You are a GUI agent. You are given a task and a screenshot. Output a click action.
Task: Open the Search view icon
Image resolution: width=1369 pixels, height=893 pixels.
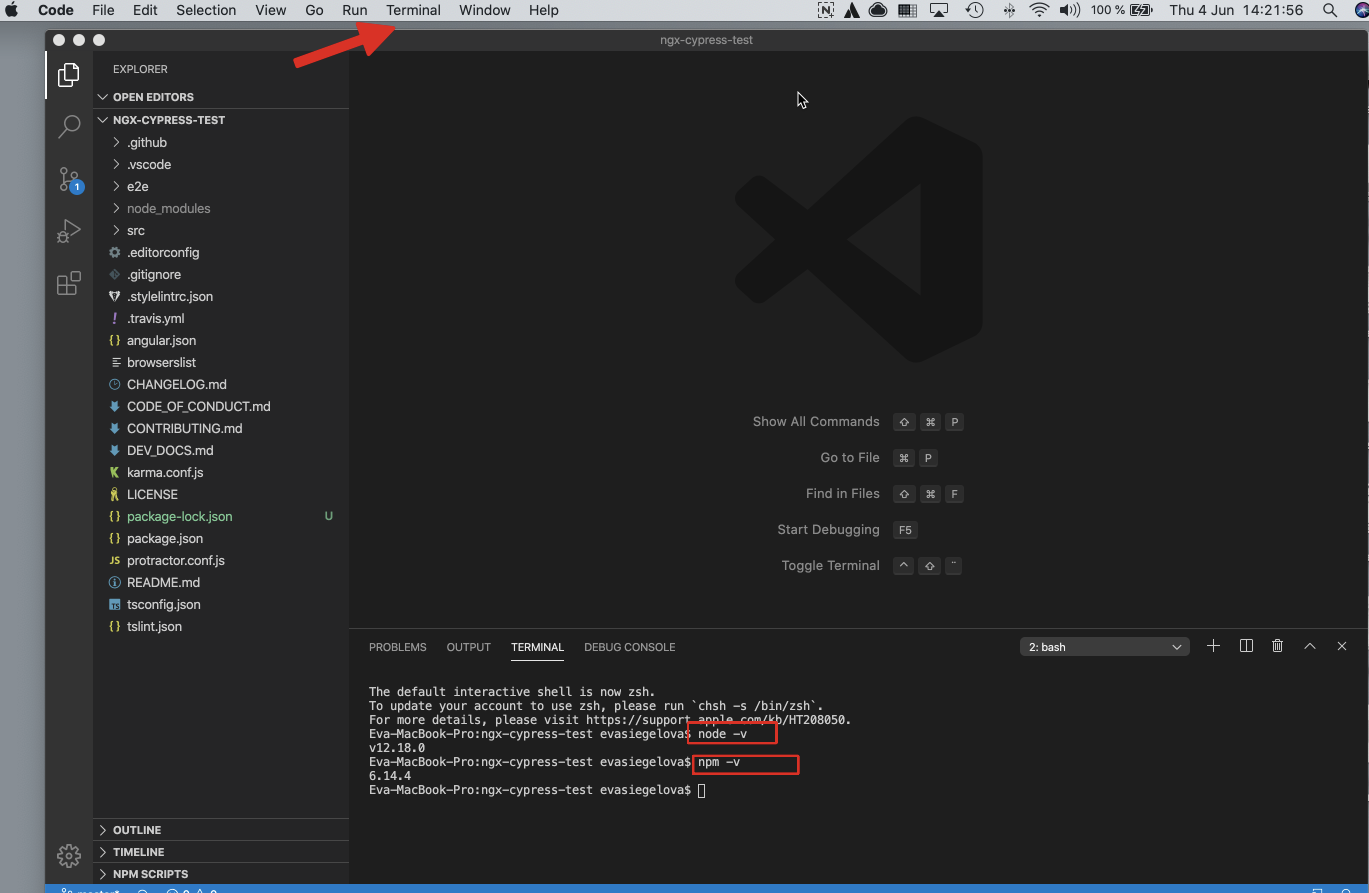coord(69,127)
